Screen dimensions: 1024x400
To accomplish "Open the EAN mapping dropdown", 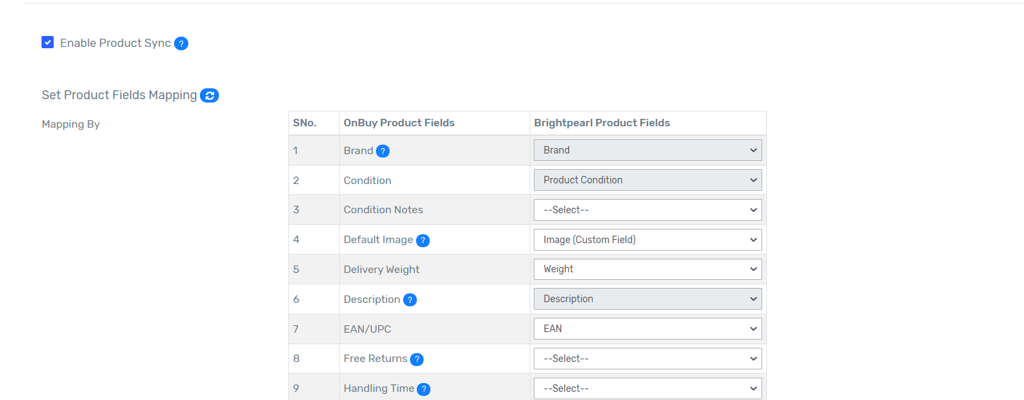I will tap(648, 329).
